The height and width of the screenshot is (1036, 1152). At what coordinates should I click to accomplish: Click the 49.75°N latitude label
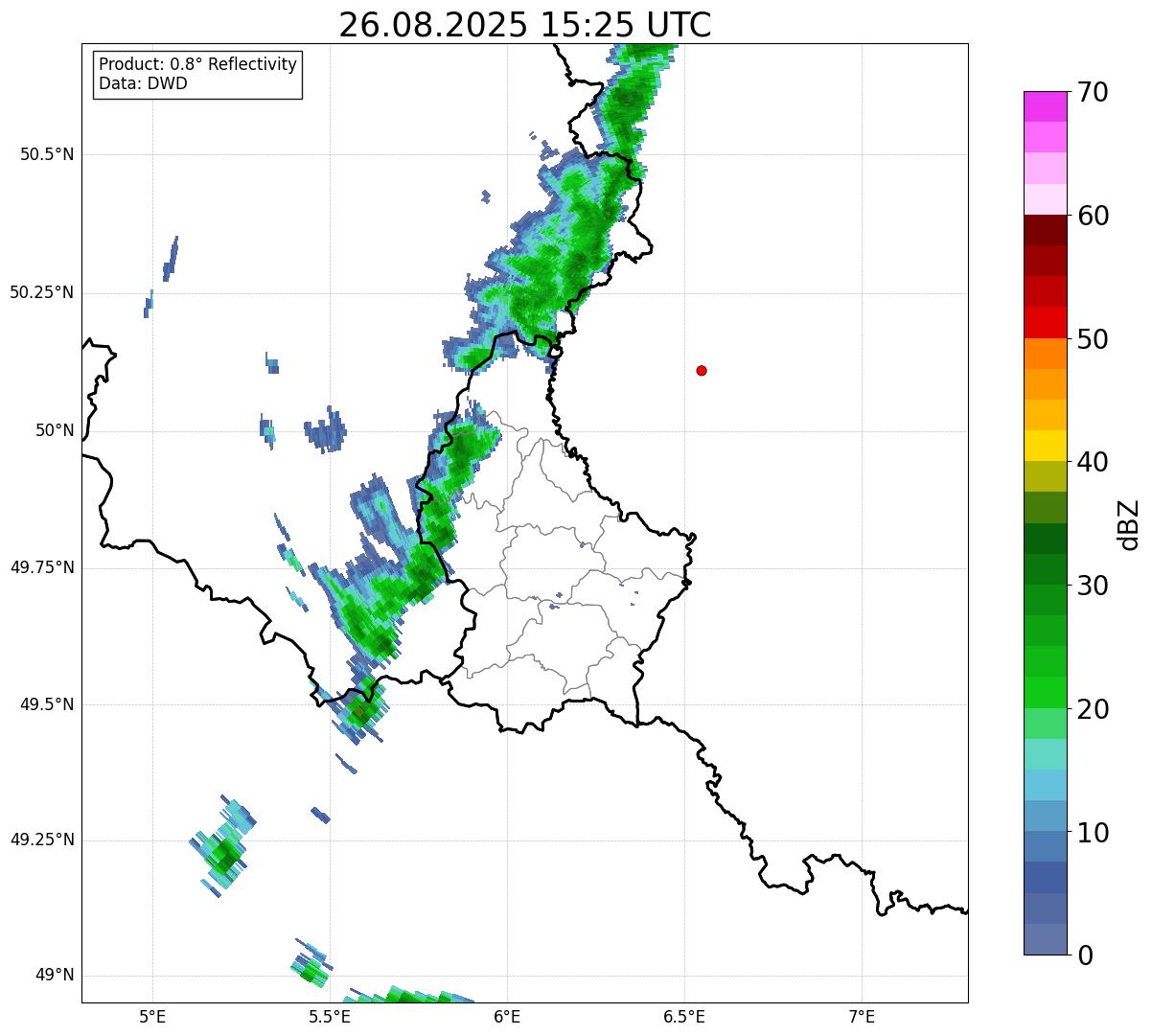click(x=42, y=567)
